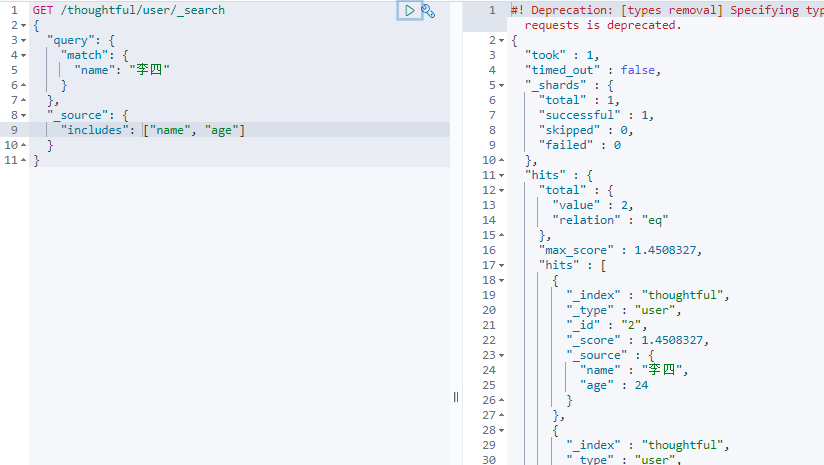Click "value" : 2 in response
This screenshot has height=465, width=824.
coord(593,205)
